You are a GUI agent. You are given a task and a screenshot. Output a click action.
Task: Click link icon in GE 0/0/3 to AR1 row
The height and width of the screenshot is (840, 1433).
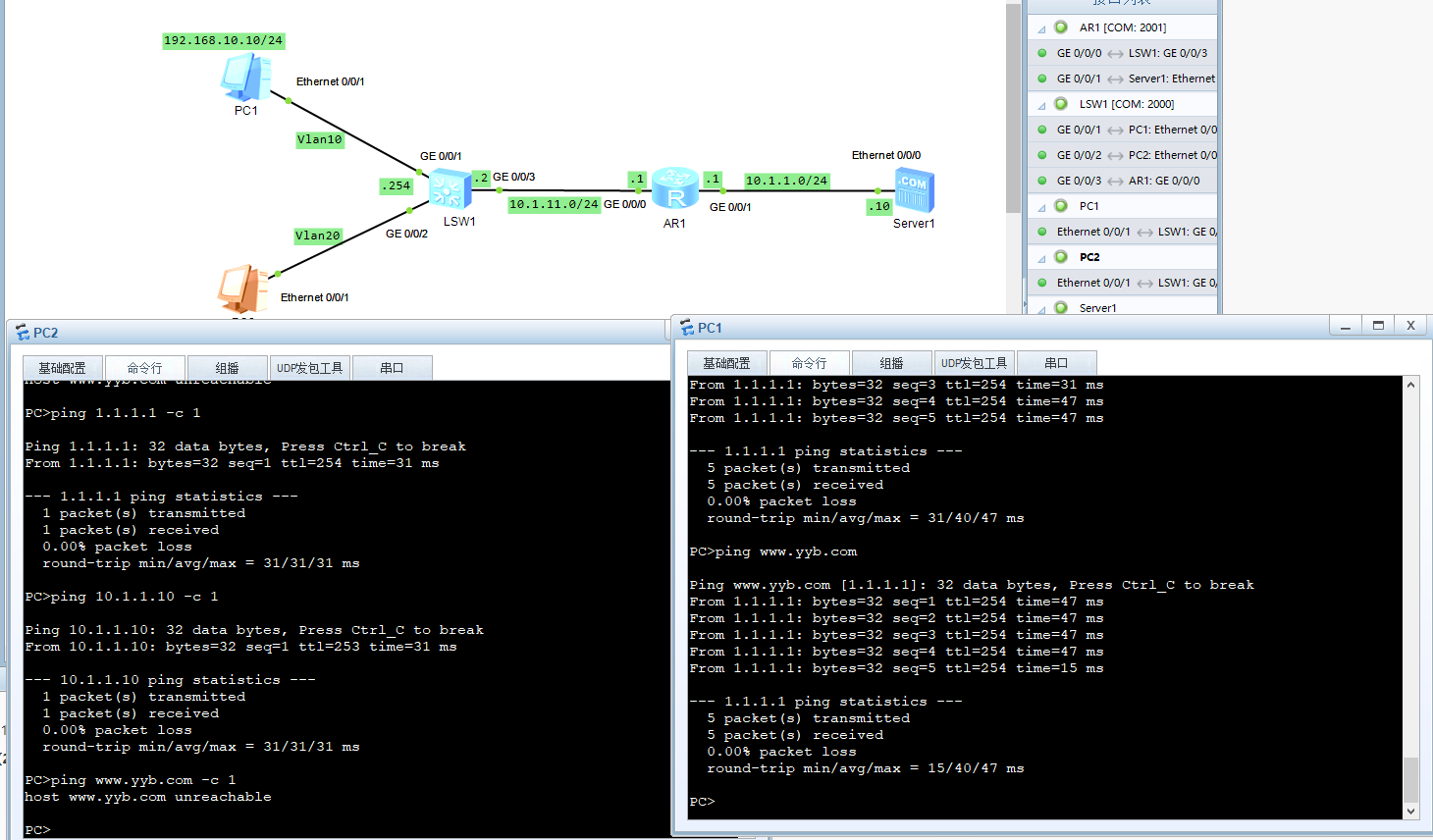(x=1115, y=182)
